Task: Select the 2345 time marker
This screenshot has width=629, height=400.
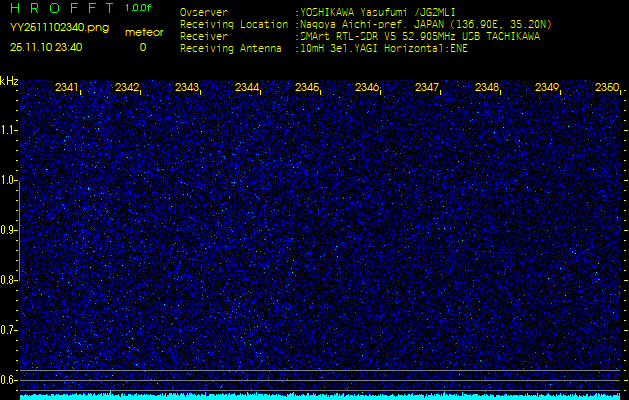Action: pyautogui.click(x=307, y=88)
